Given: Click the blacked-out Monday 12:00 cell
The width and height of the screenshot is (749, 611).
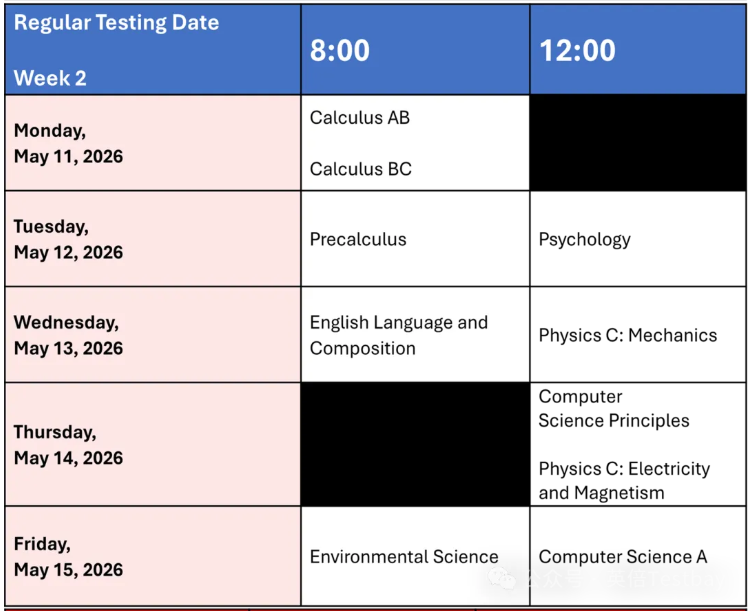Looking at the screenshot, I should [x=637, y=143].
